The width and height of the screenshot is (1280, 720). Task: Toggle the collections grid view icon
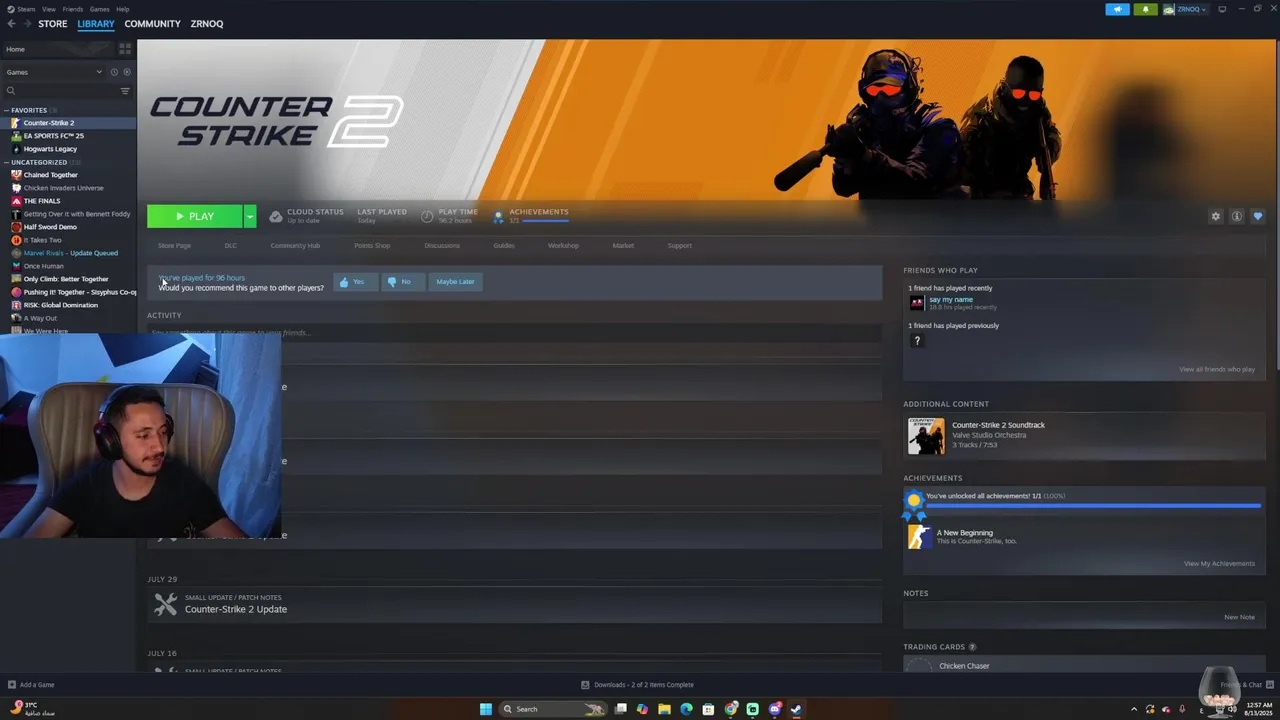(125, 48)
